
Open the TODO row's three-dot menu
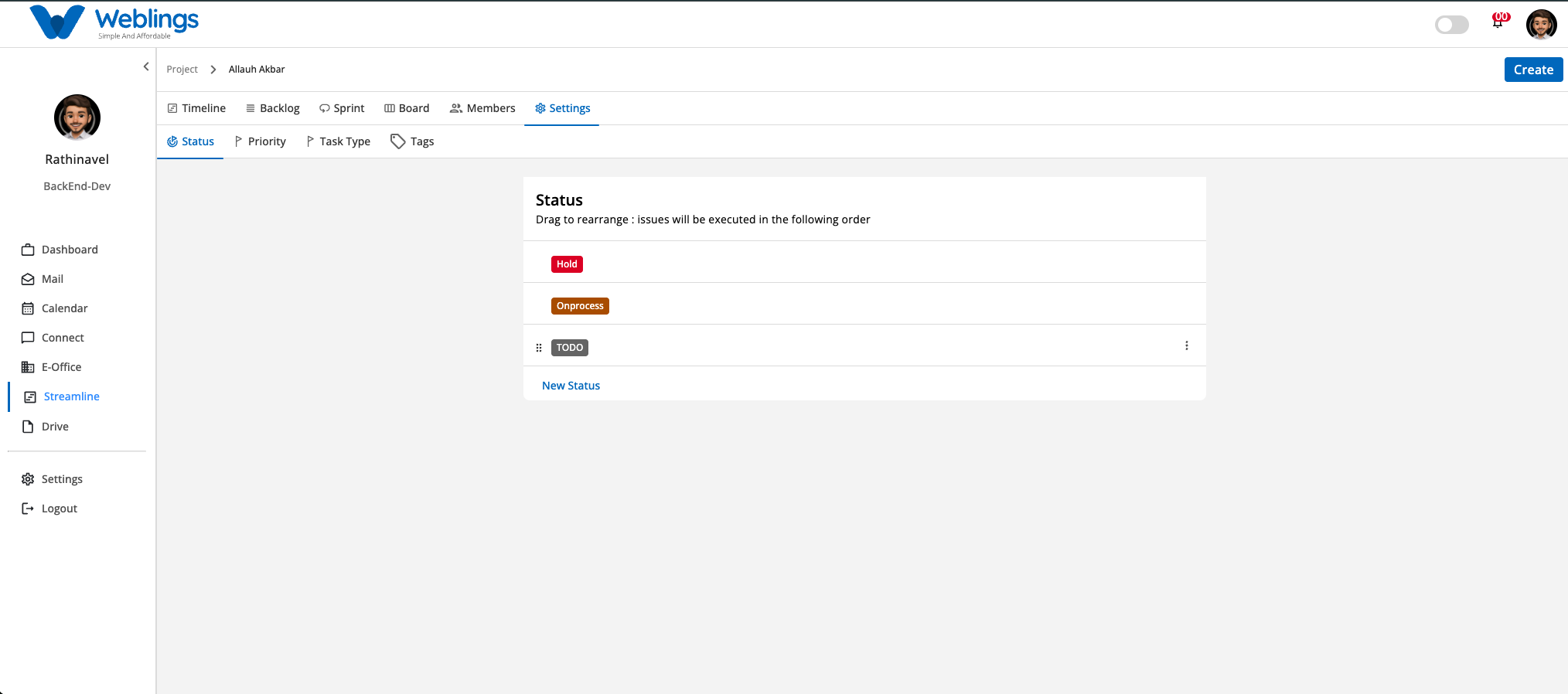1186,345
